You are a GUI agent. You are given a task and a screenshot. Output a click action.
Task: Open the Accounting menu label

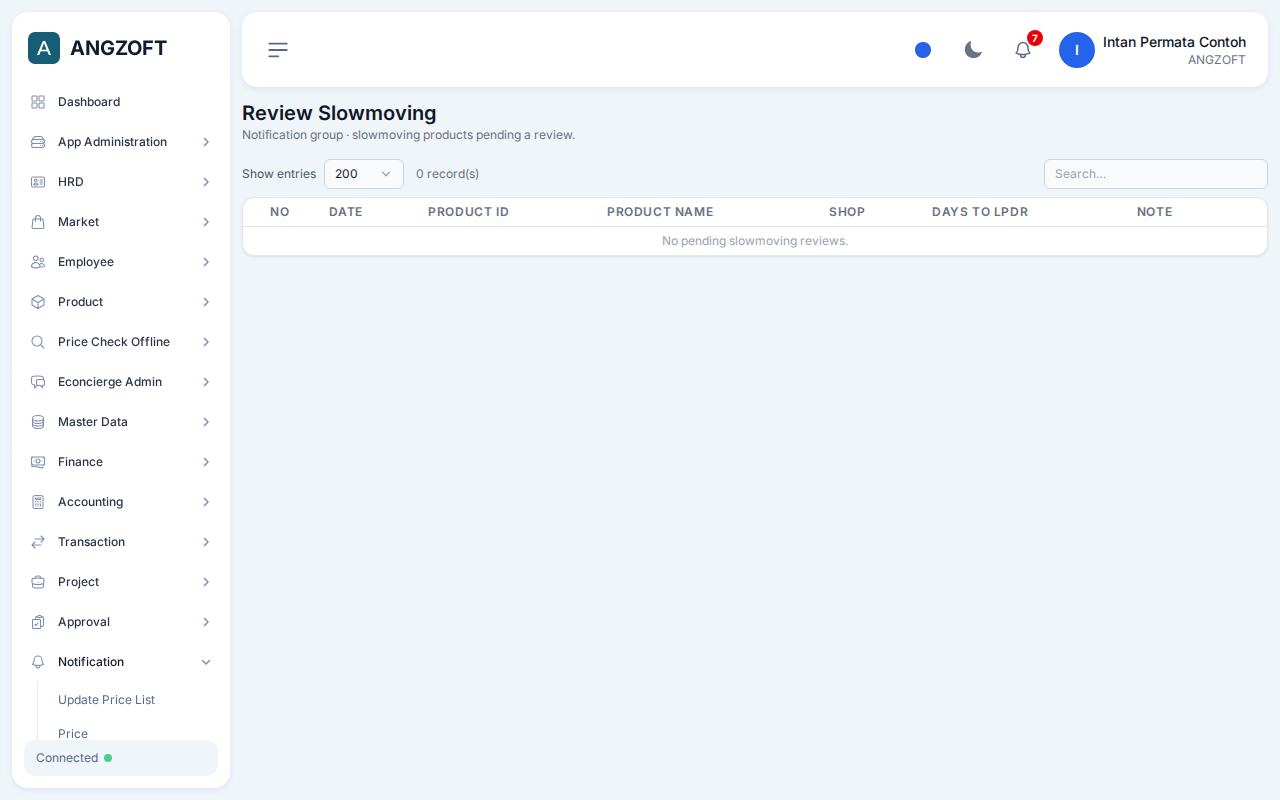click(90, 502)
